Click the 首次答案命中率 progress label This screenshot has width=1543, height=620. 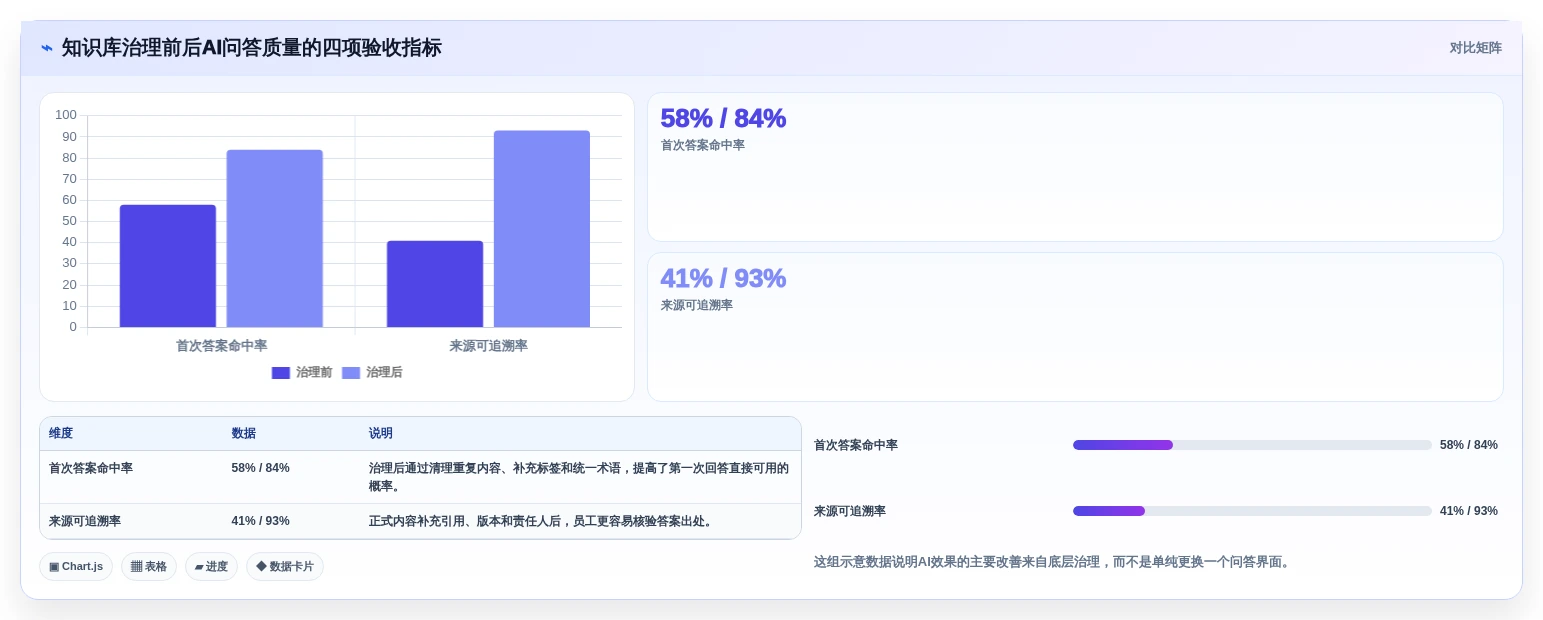tap(856, 445)
